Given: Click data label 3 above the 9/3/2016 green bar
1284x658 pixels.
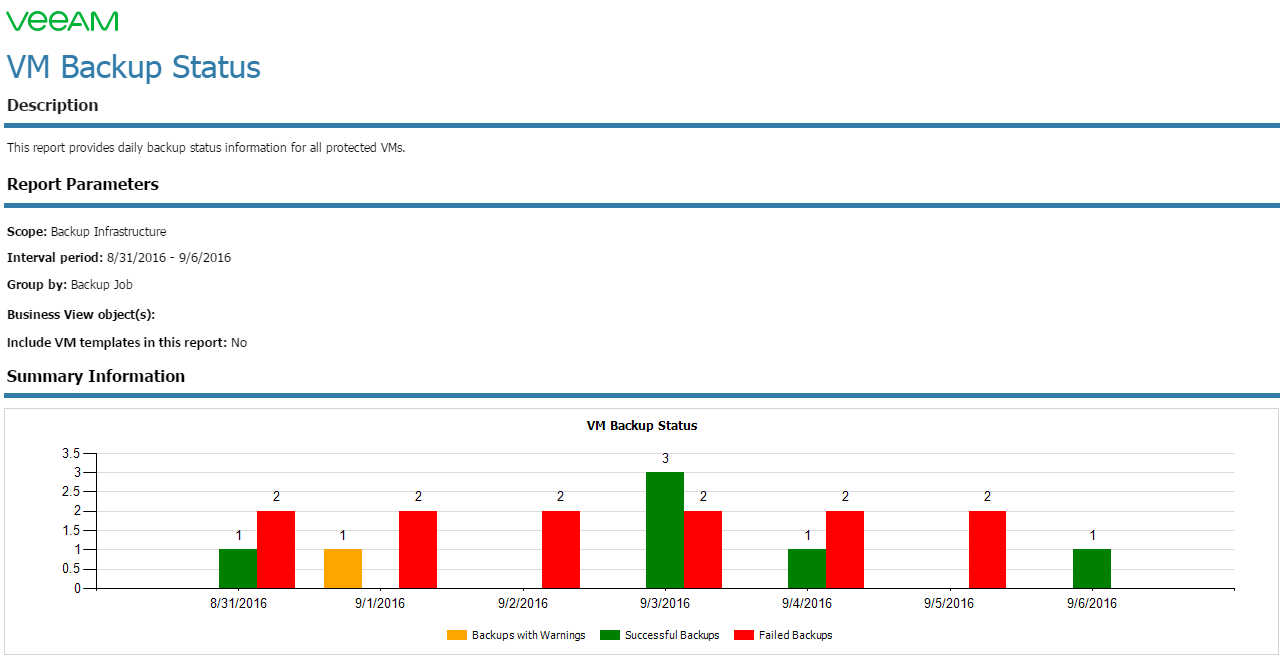Looking at the screenshot, I should tap(665, 459).
